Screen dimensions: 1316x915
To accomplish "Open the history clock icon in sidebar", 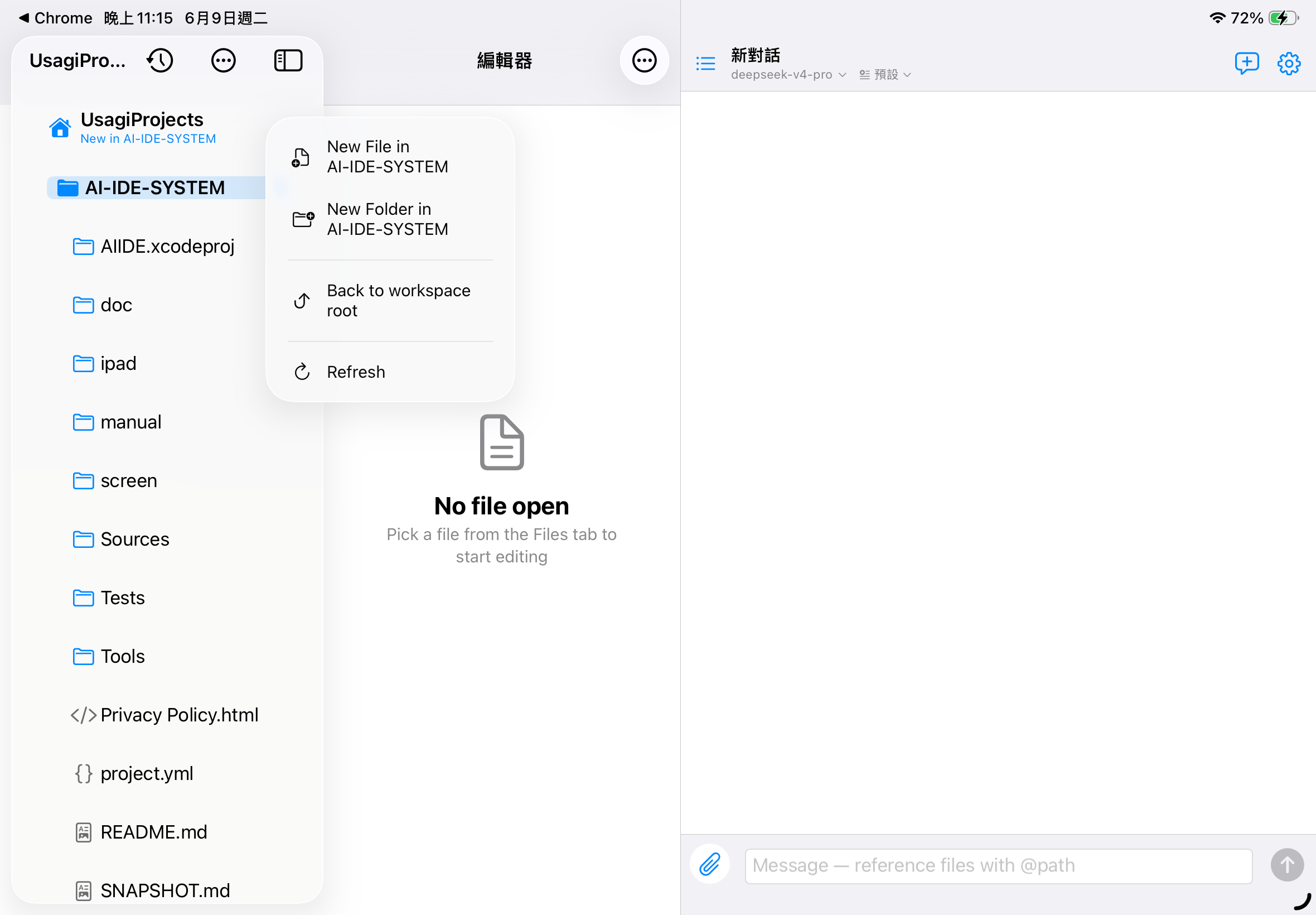I will pyautogui.click(x=160, y=60).
